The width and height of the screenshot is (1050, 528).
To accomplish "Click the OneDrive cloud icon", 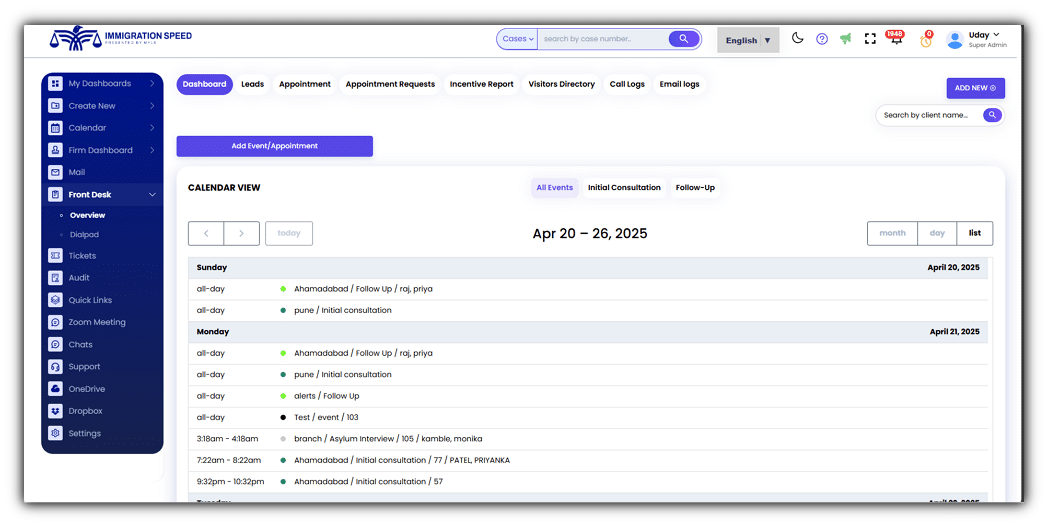I will pos(56,389).
